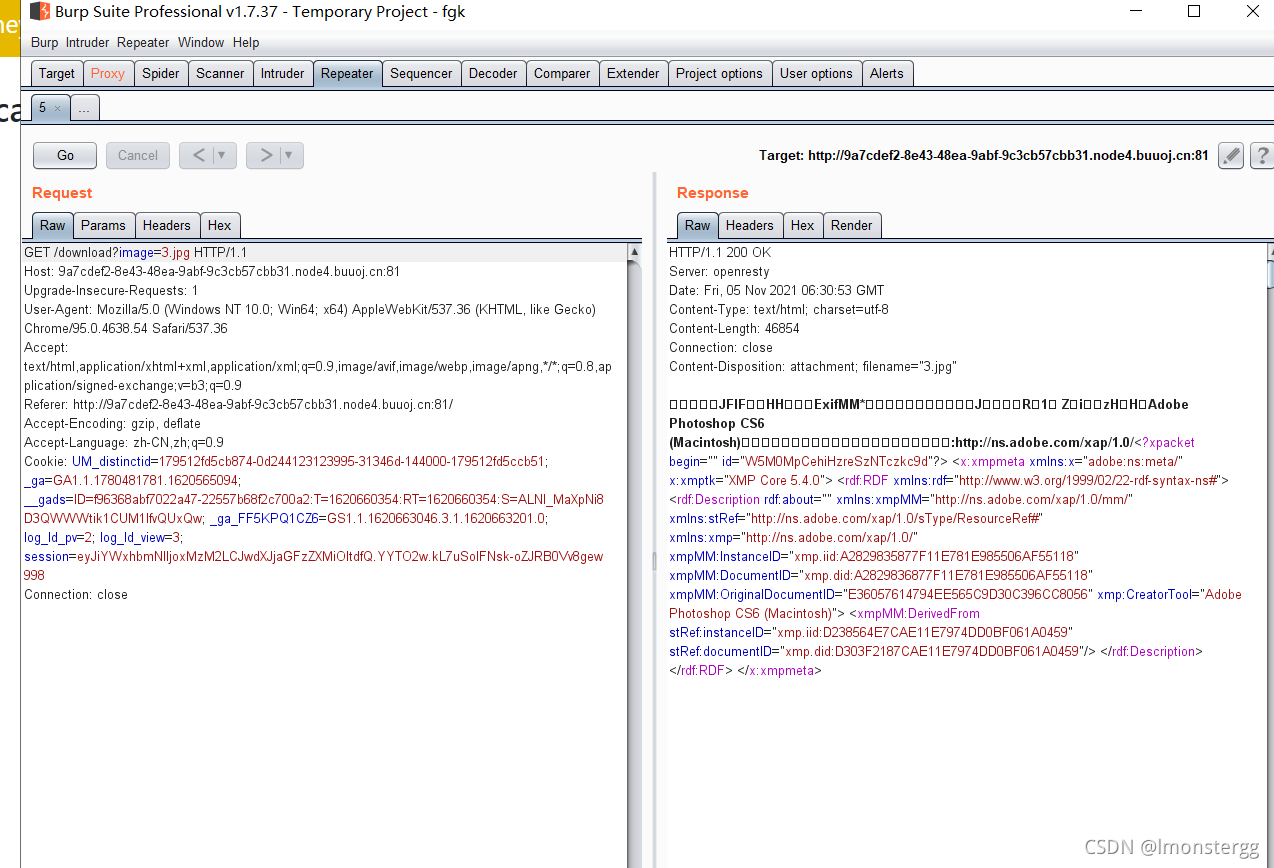Click the Content-Type: text/html response line

[x=779, y=309]
